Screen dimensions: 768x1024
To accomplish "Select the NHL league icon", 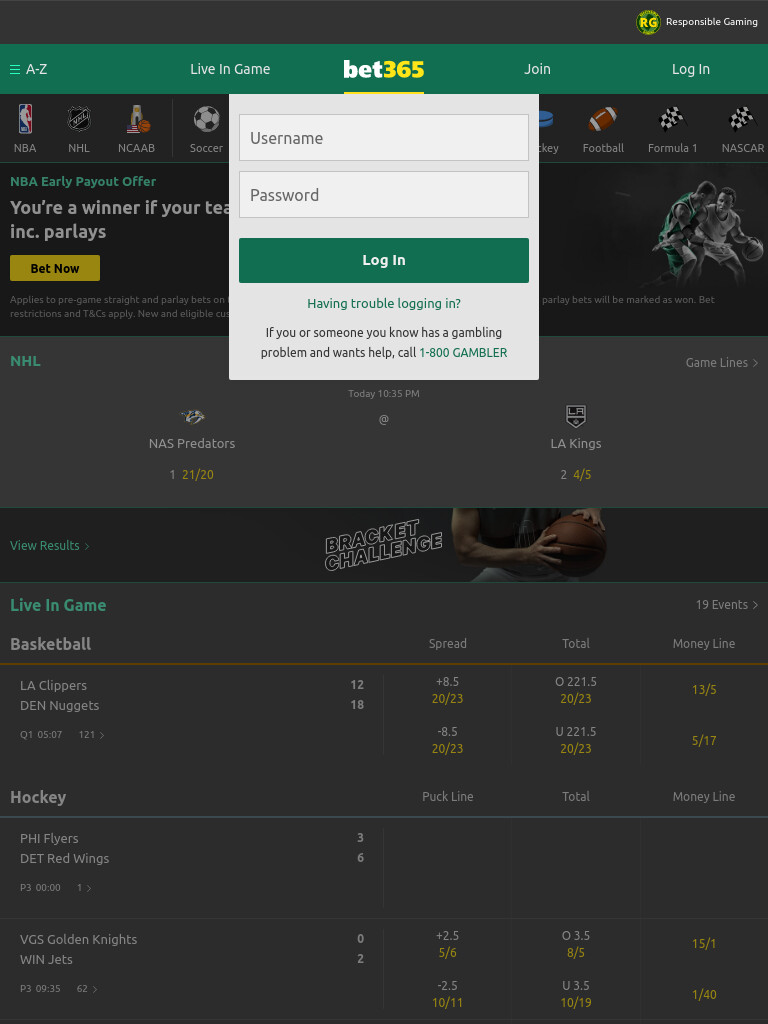I will click(79, 119).
